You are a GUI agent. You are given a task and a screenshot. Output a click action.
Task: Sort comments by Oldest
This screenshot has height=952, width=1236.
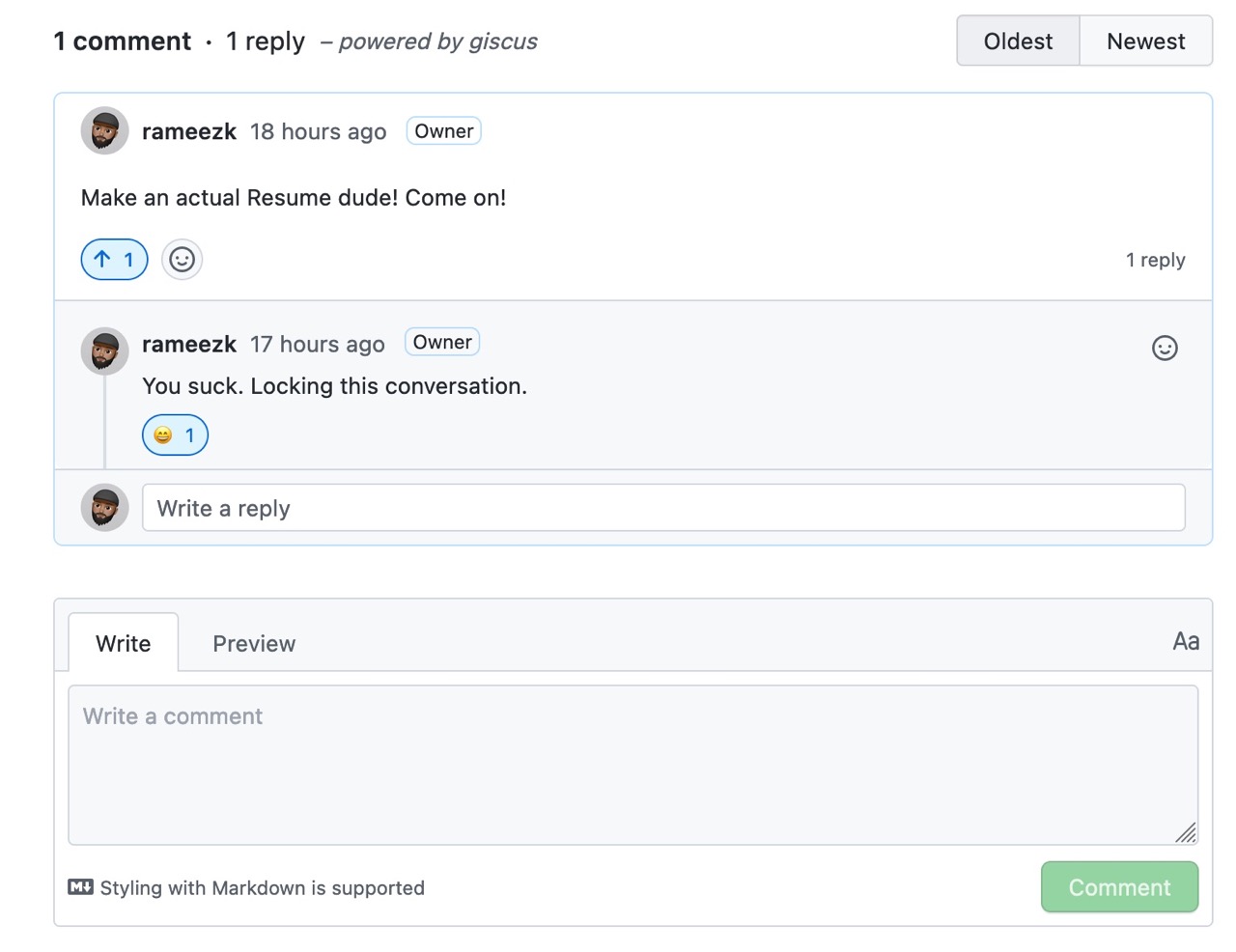click(1018, 41)
